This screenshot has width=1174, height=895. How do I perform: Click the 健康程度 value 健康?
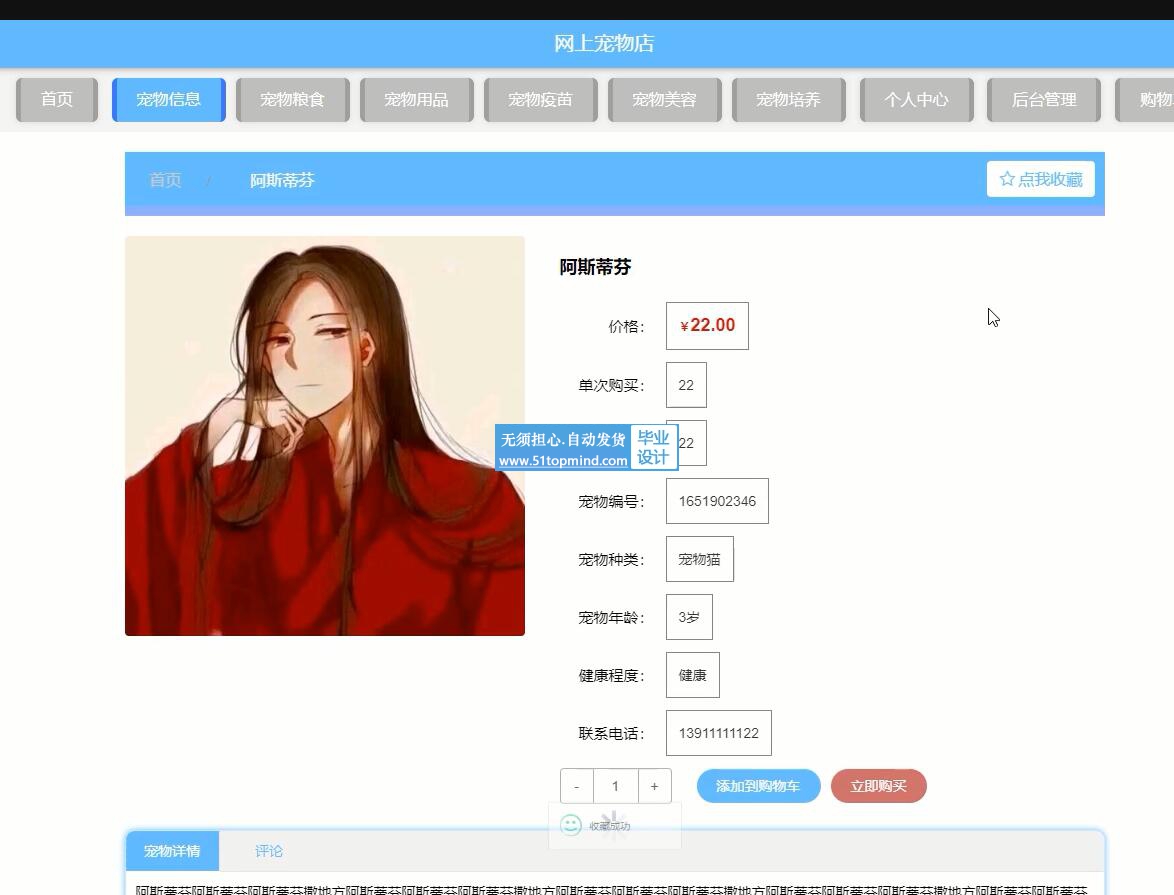(693, 675)
